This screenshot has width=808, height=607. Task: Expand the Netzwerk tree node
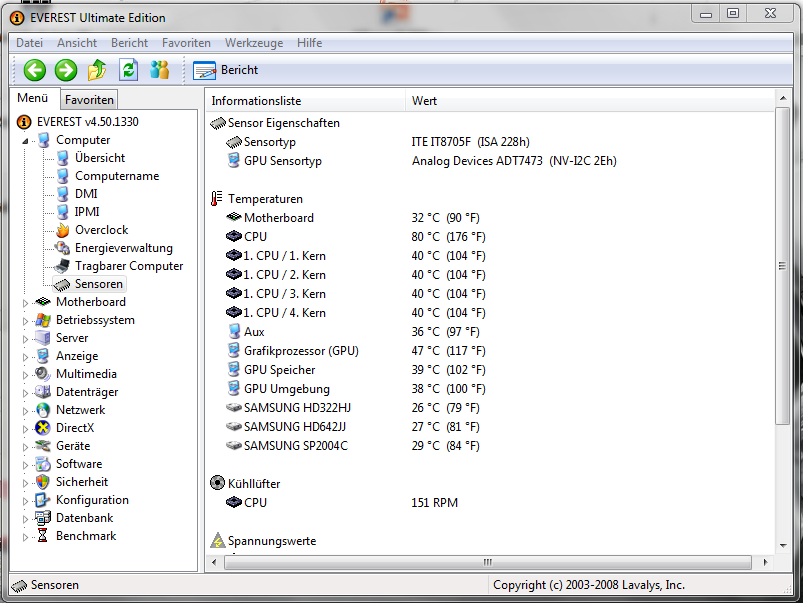tap(25, 411)
